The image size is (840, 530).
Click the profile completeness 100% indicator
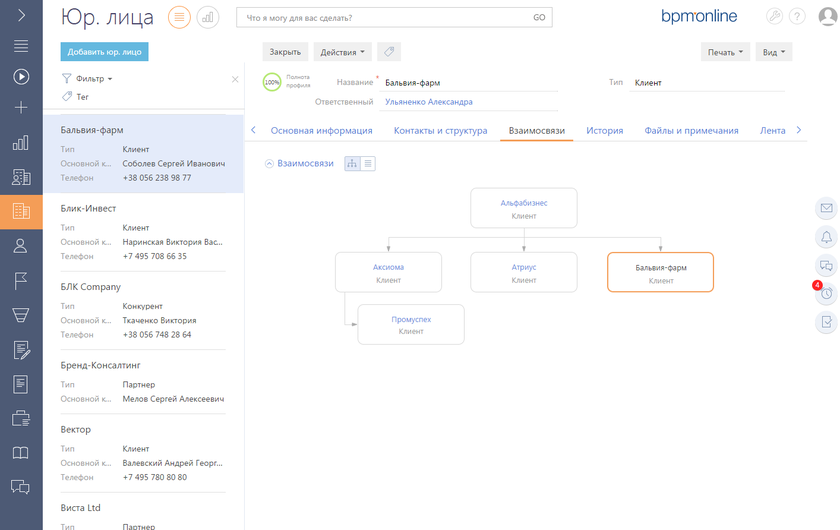[272, 83]
